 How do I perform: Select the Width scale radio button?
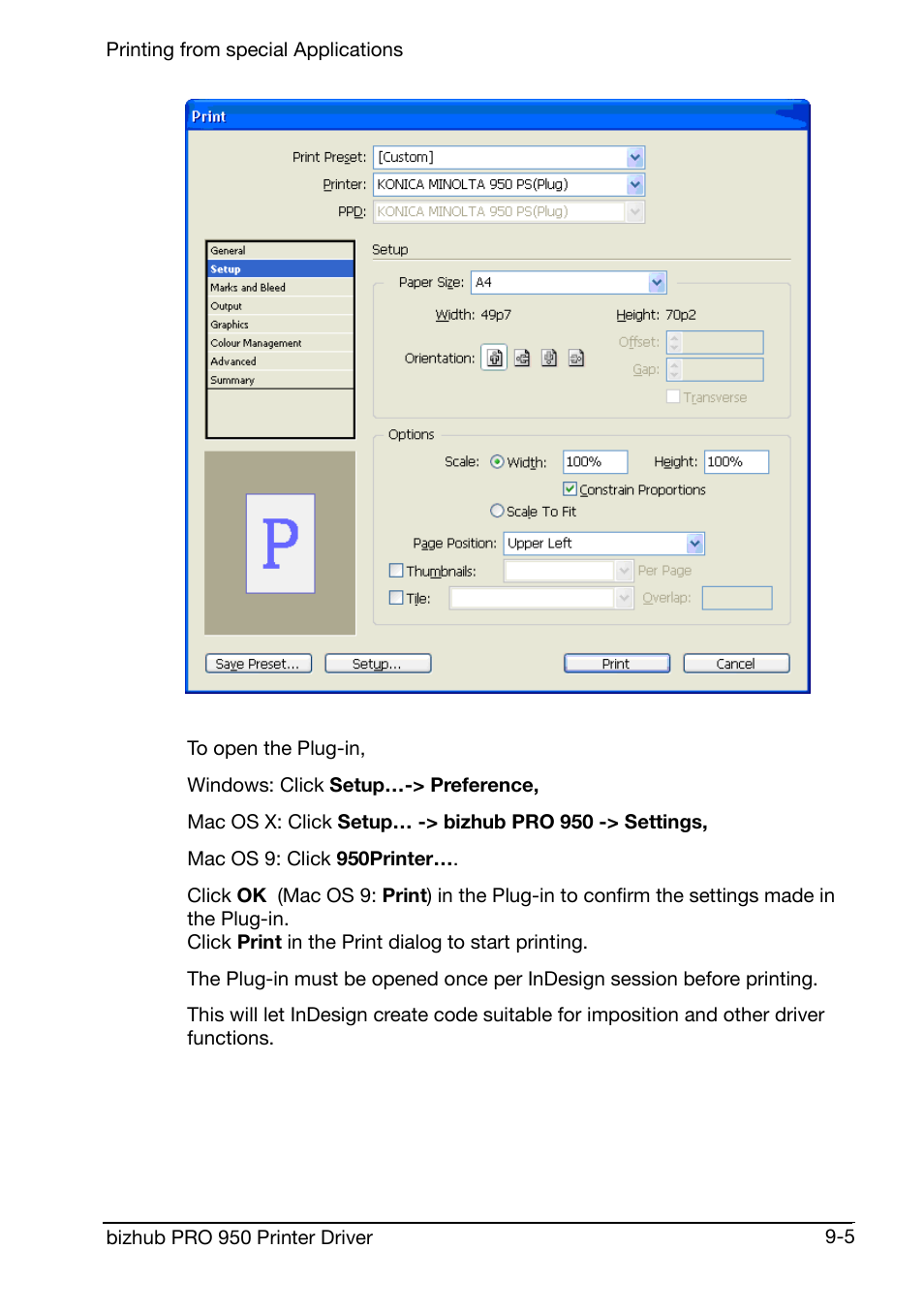click(x=497, y=462)
